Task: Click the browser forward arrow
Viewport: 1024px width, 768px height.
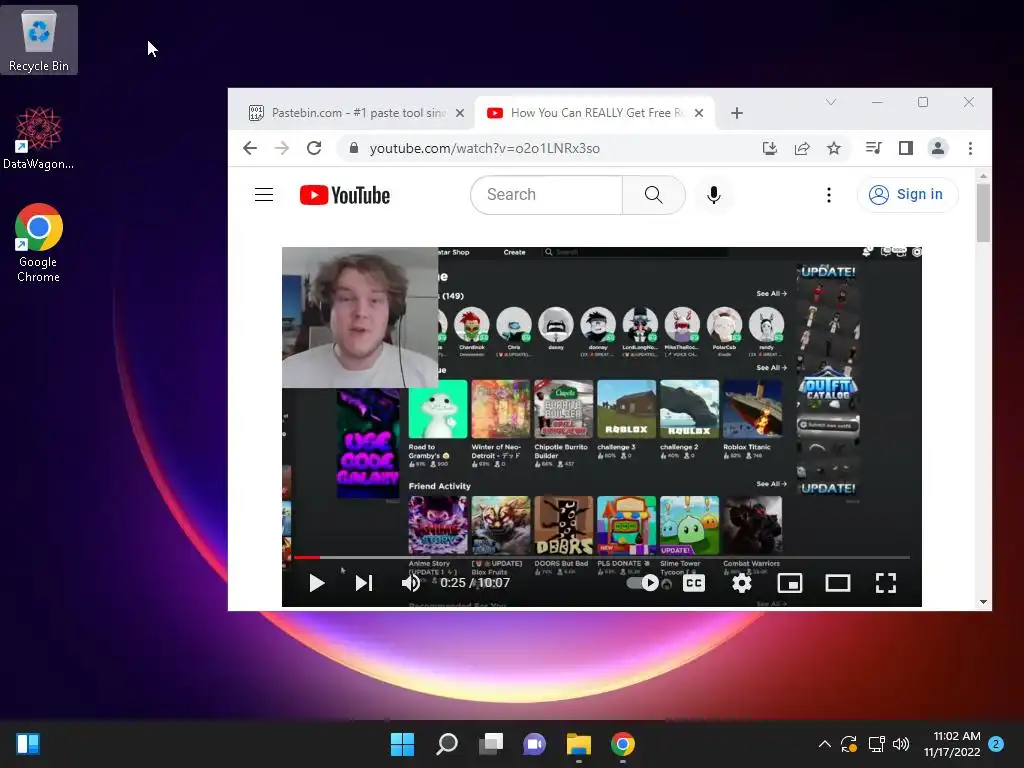Action: tap(281, 148)
